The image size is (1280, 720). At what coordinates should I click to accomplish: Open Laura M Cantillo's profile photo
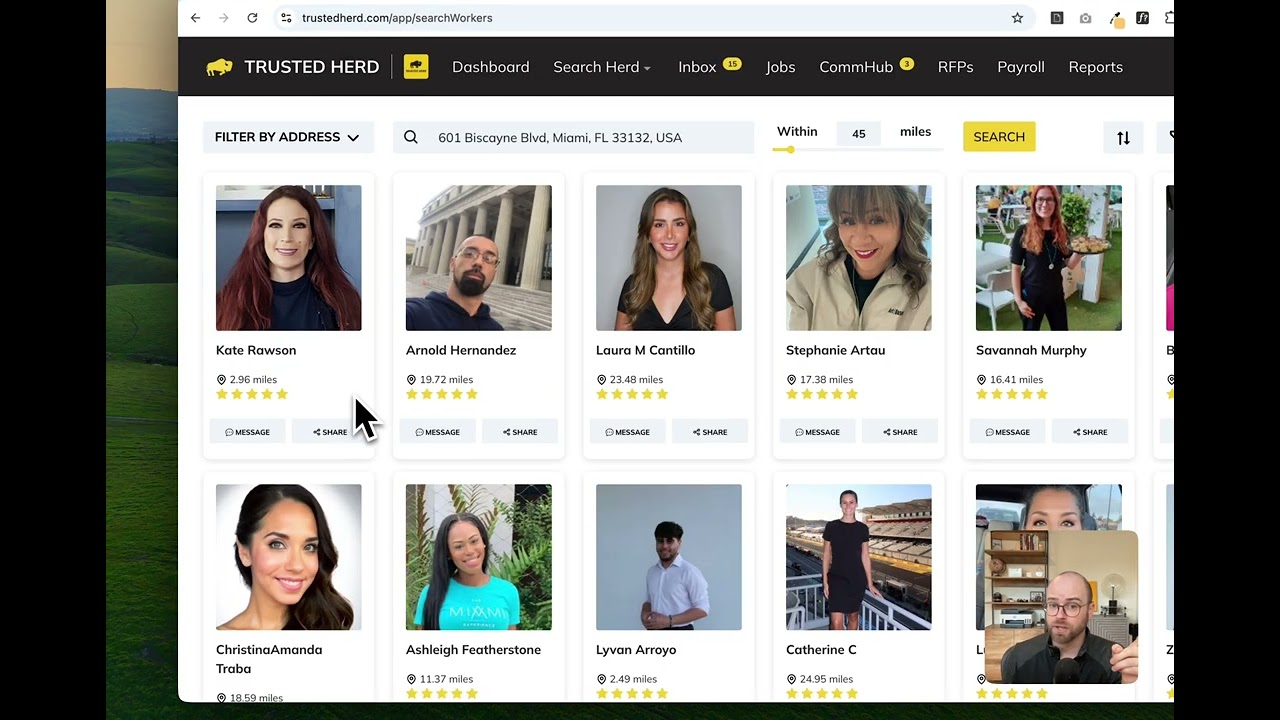[668, 258]
